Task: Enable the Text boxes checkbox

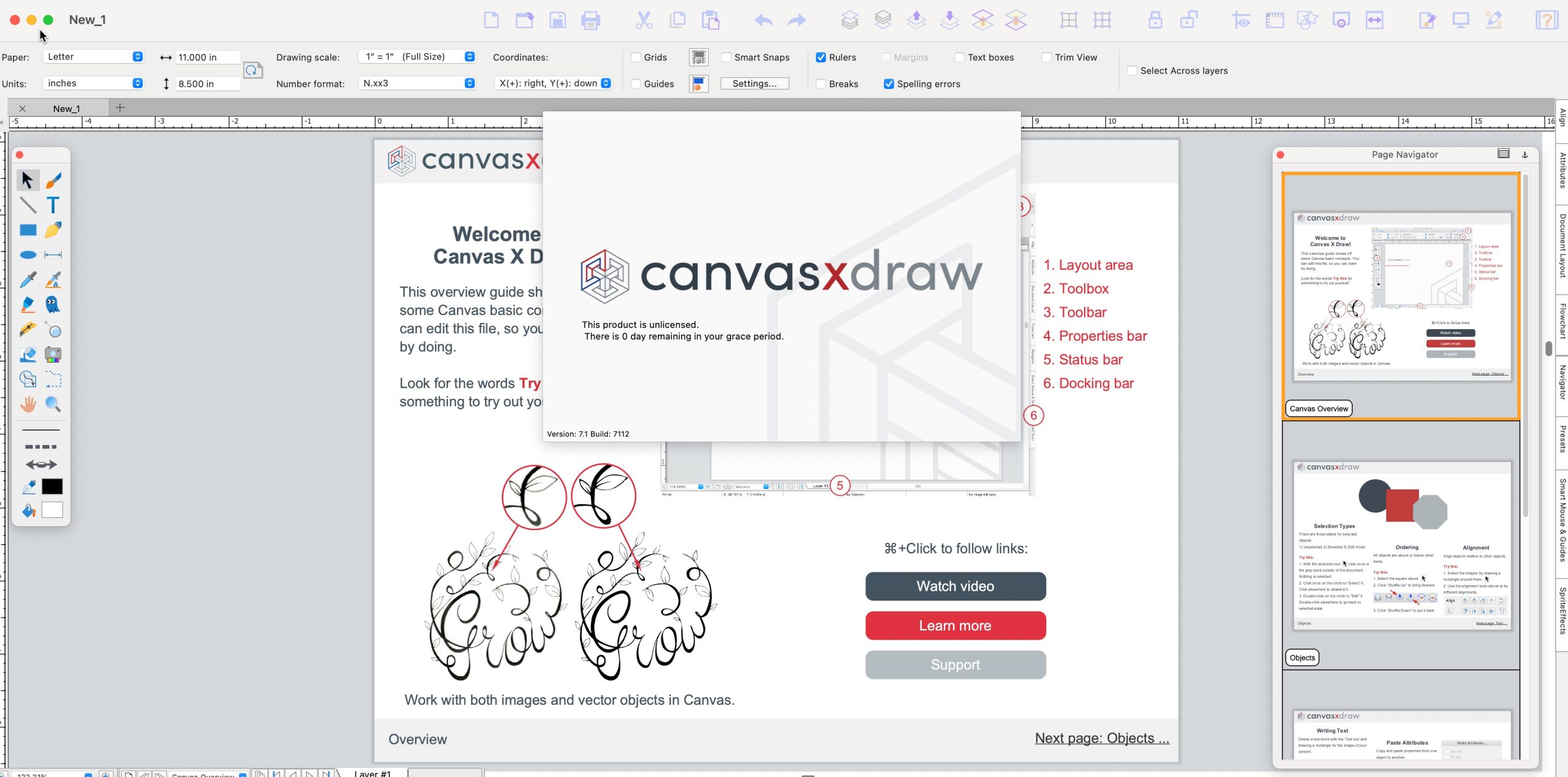Action: pos(960,58)
